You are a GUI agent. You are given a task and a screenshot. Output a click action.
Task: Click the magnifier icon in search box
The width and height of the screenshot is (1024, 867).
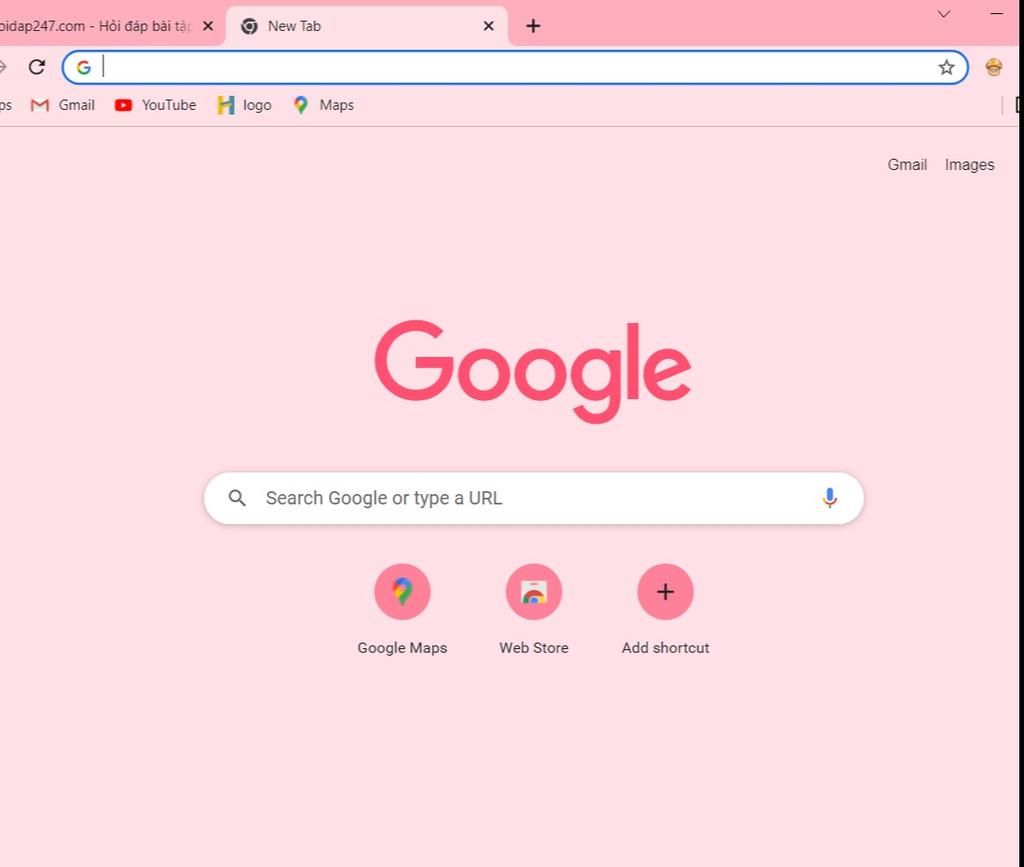[237, 498]
